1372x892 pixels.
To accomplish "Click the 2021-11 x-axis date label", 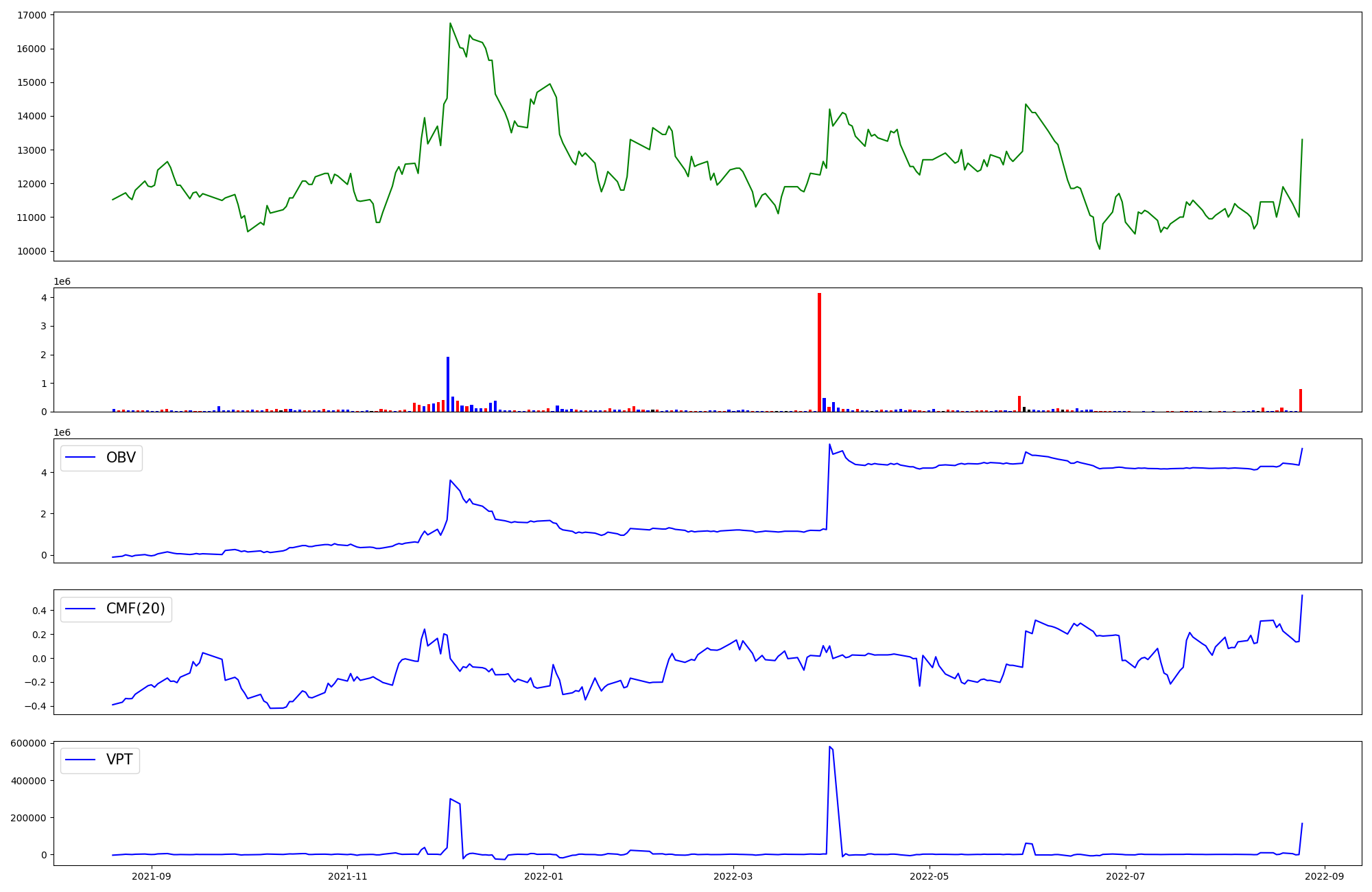I will [x=348, y=876].
